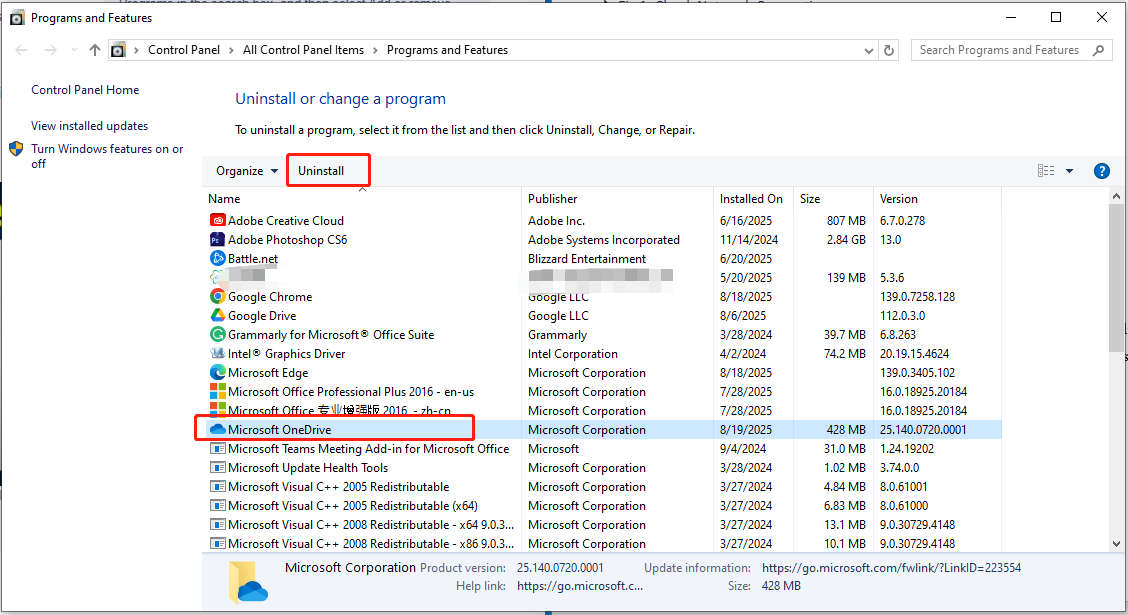Click the Microsoft Update Health Tools icon

point(217,468)
